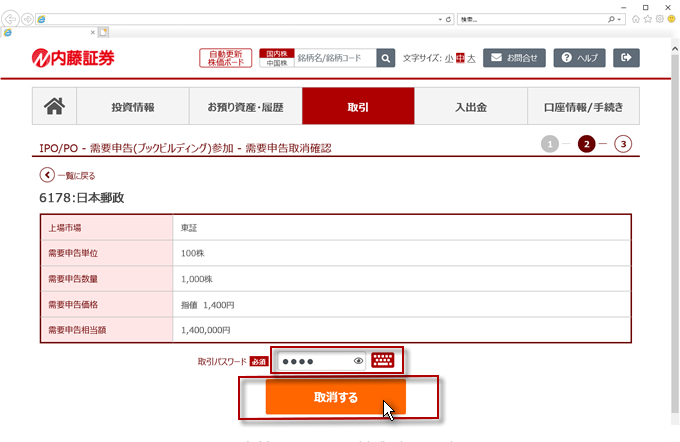Click the Naito Securities logo
This screenshot has width=680, height=442.
click(x=72, y=58)
